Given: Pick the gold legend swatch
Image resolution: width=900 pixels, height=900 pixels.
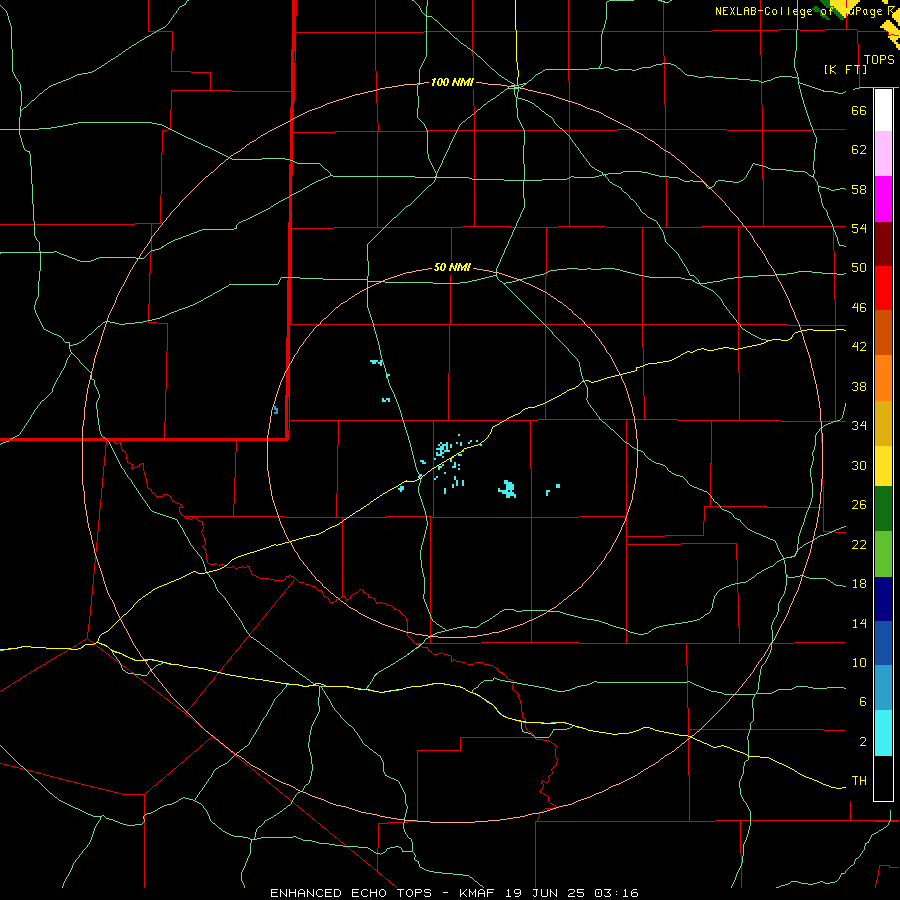Looking at the screenshot, I should click(x=883, y=423).
